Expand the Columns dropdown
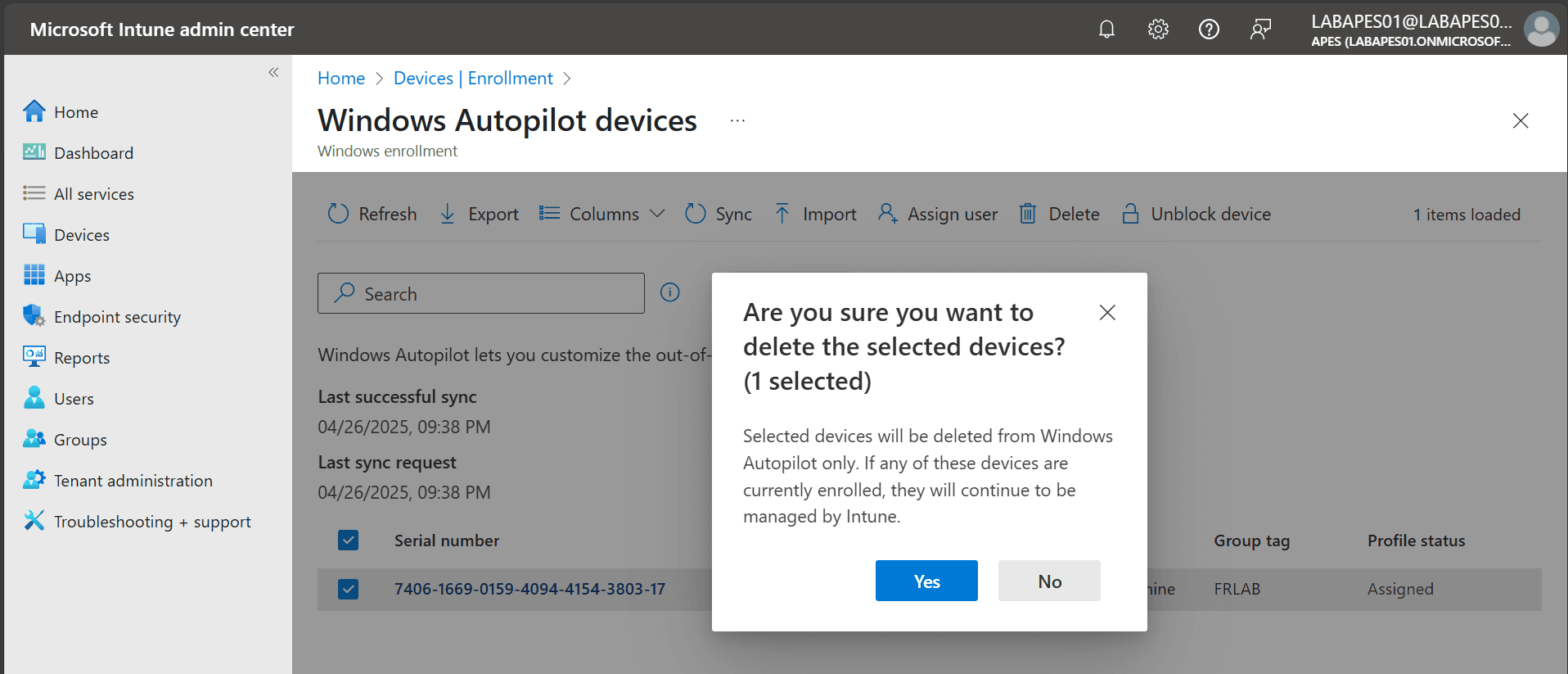Image resolution: width=1568 pixels, height=674 pixels. click(602, 214)
